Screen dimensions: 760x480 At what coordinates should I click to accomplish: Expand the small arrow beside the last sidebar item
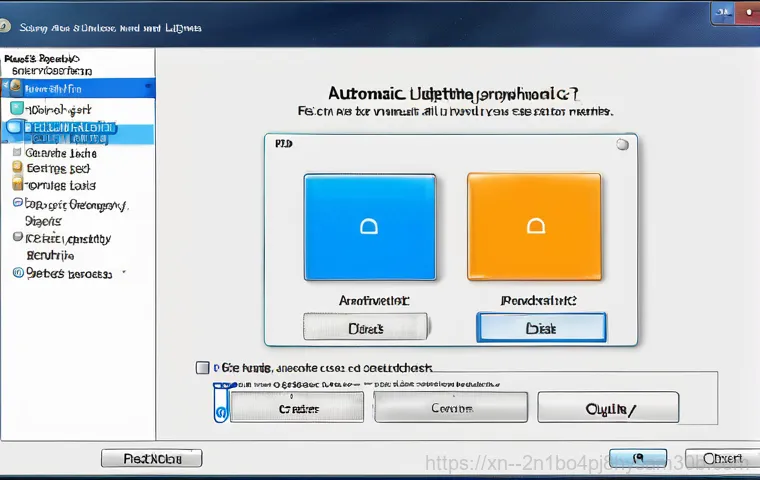(124, 272)
